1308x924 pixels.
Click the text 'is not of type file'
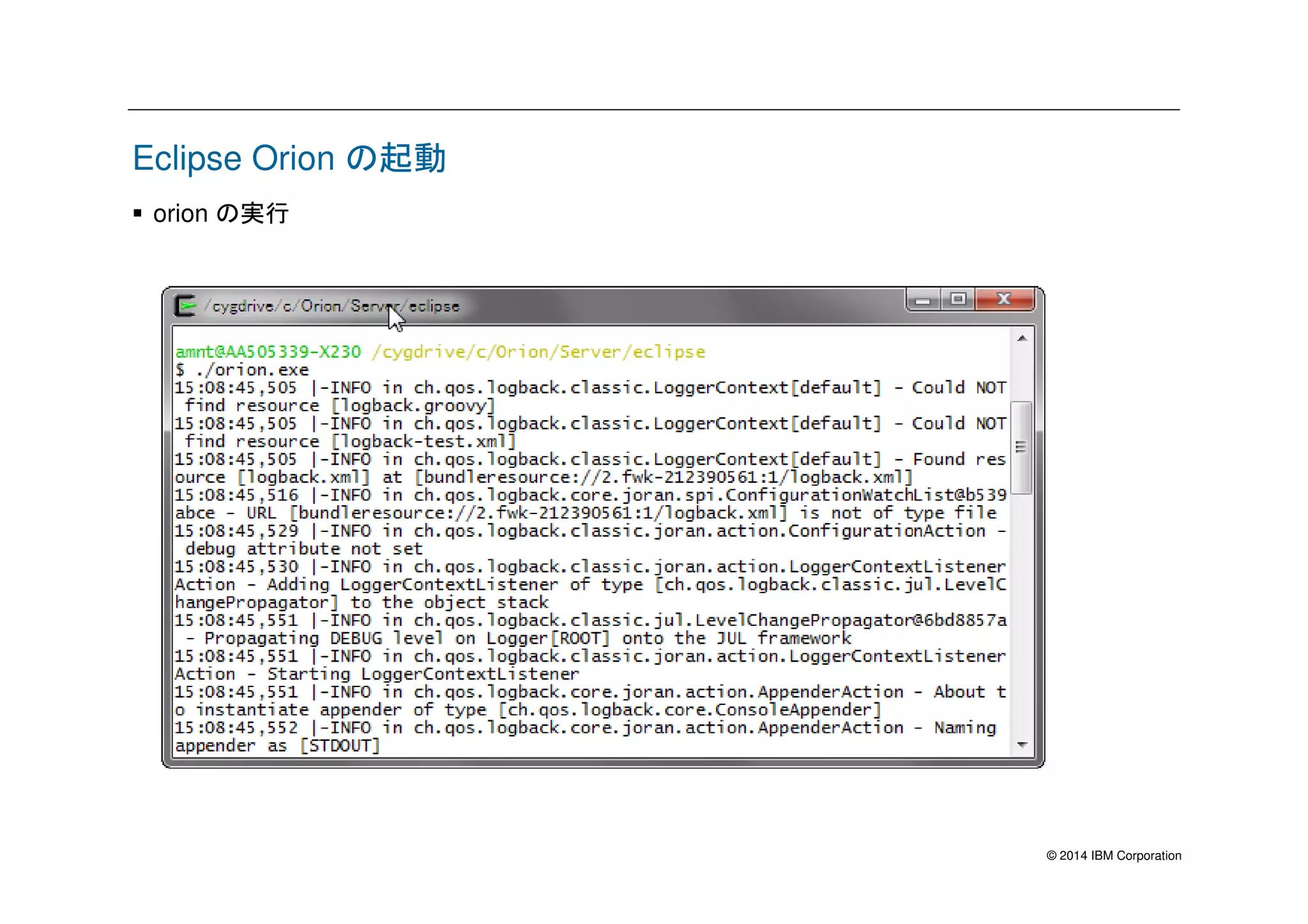897,513
